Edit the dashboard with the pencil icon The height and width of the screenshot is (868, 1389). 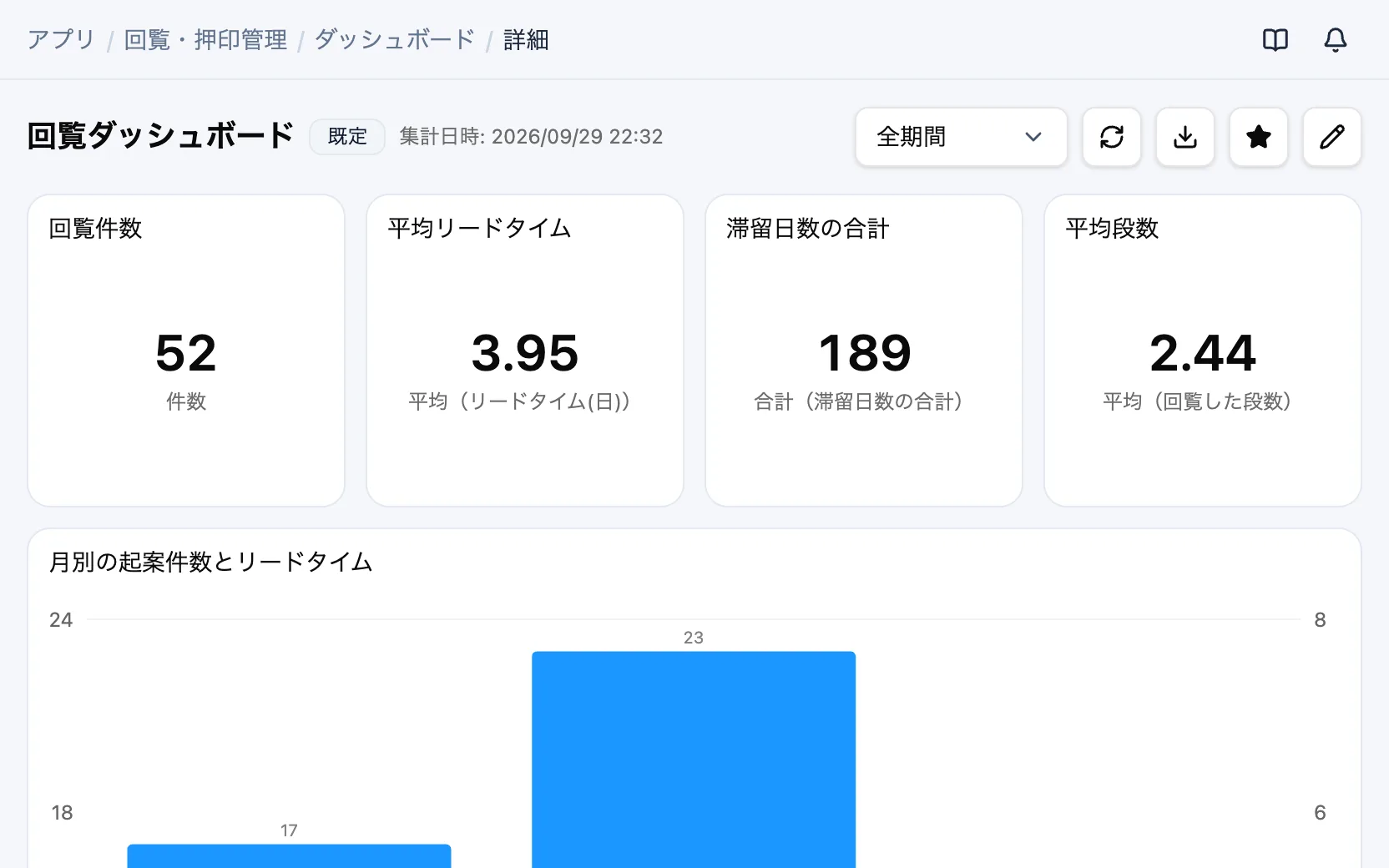1332,137
